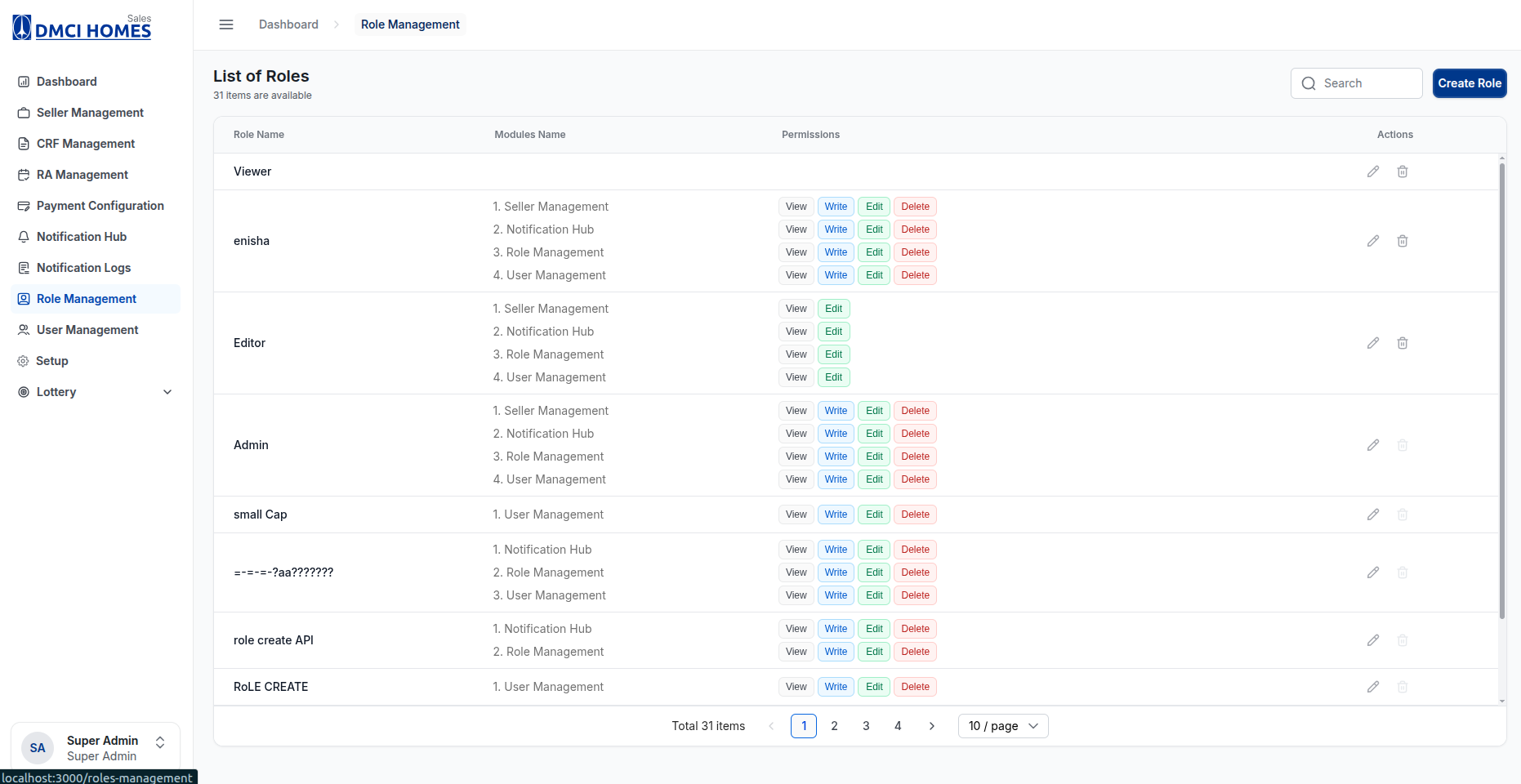The height and width of the screenshot is (784, 1521).
Task: Jump to page 4 of roles
Action: pyautogui.click(x=898, y=726)
